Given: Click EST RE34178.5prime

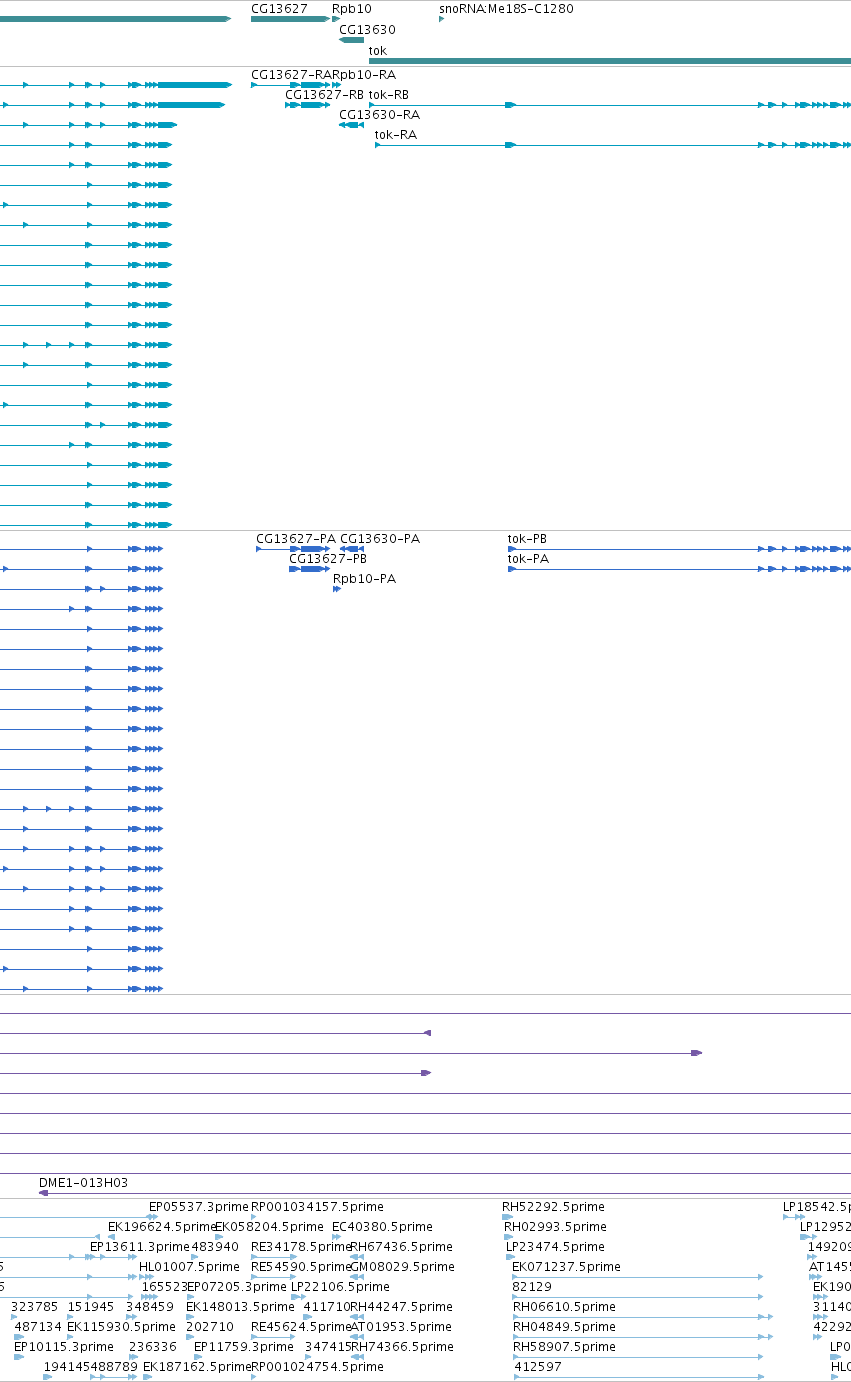Looking at the screenshot, I should [x=299, y=1246].
